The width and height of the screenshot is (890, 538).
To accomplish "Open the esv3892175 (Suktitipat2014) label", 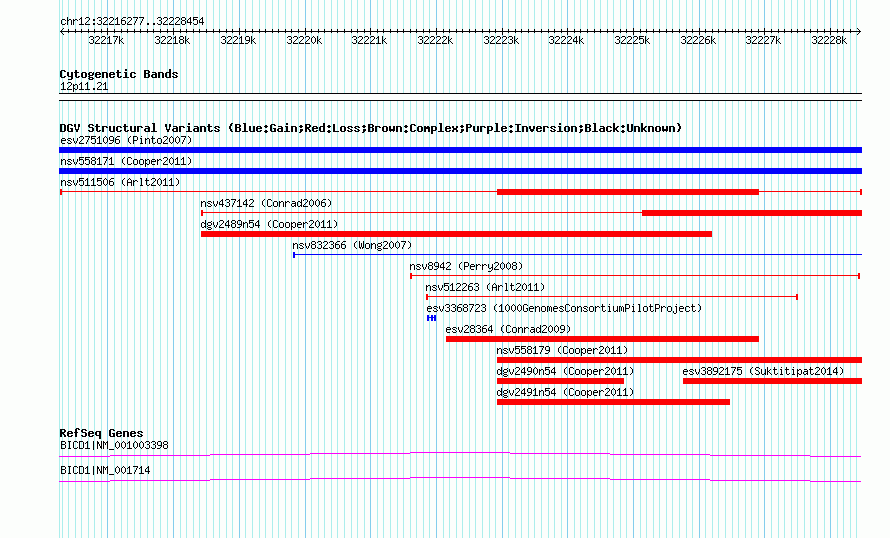I will pos(763,371).
